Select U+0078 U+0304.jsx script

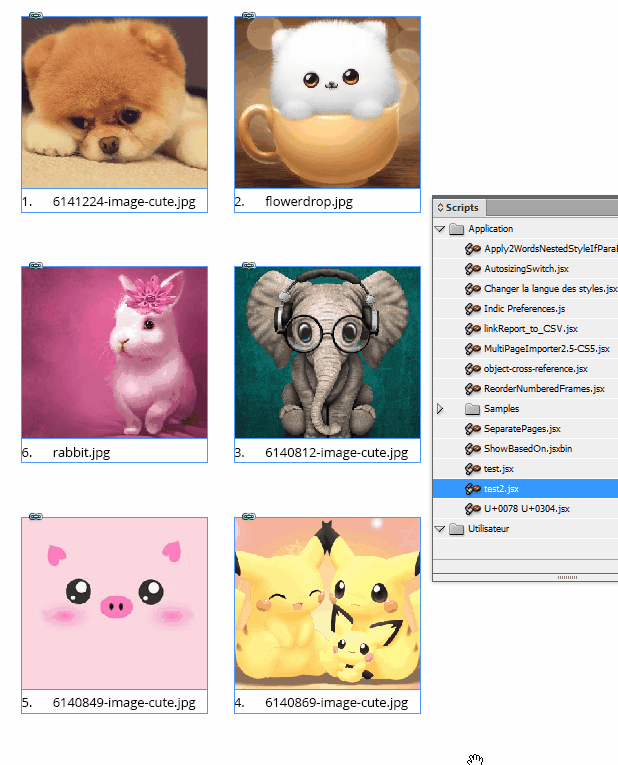tap(527, 509)
